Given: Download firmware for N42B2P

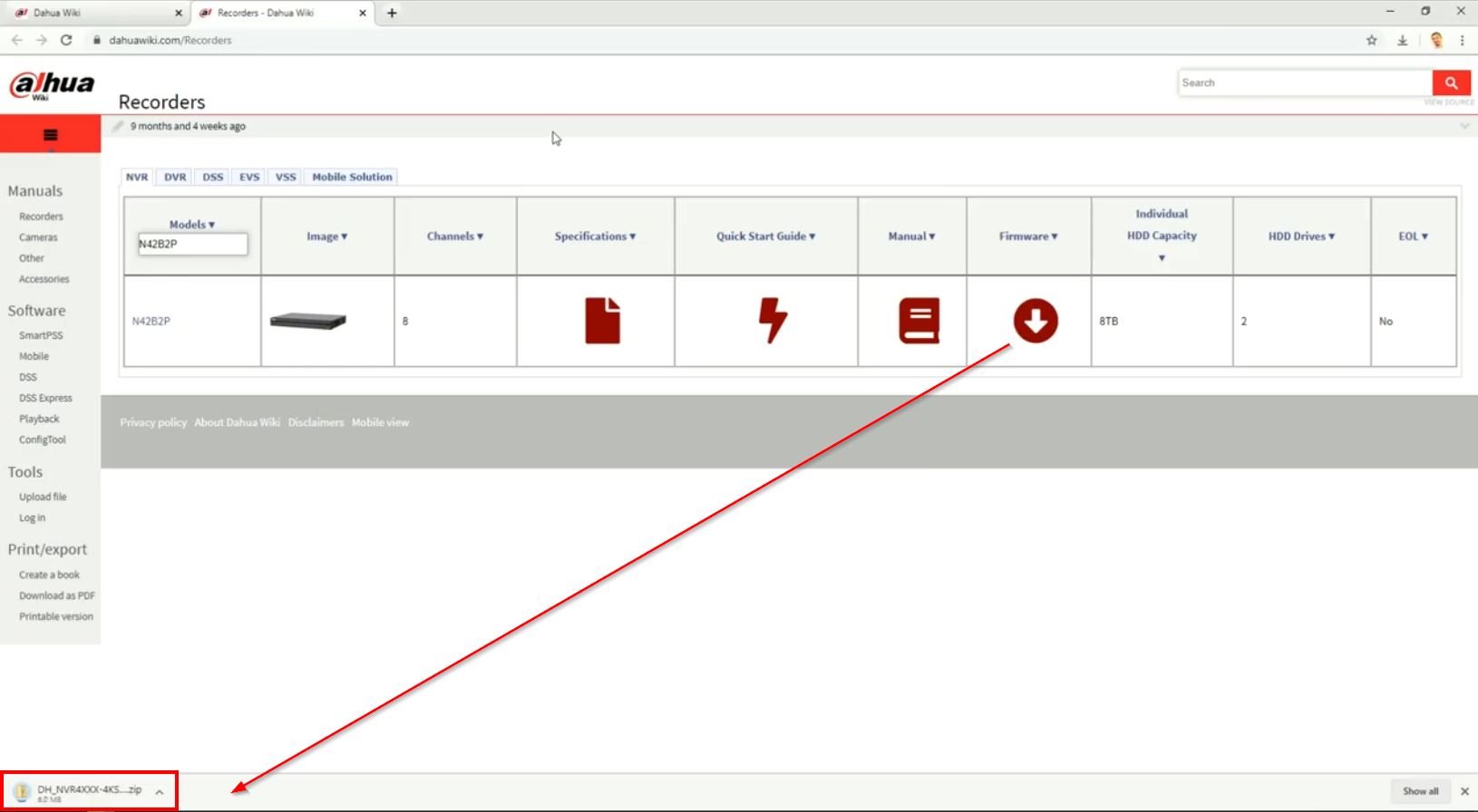Looking at the screenshot, I should pos(1036,321).
